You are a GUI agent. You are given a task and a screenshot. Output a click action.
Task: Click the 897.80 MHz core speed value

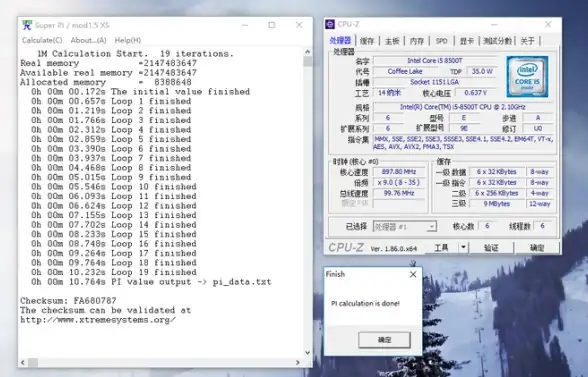coord(399,172)
